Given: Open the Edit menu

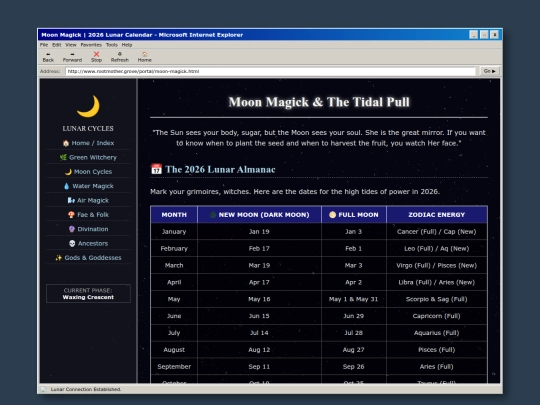Looking at the screenshot, I should [56, 45].
